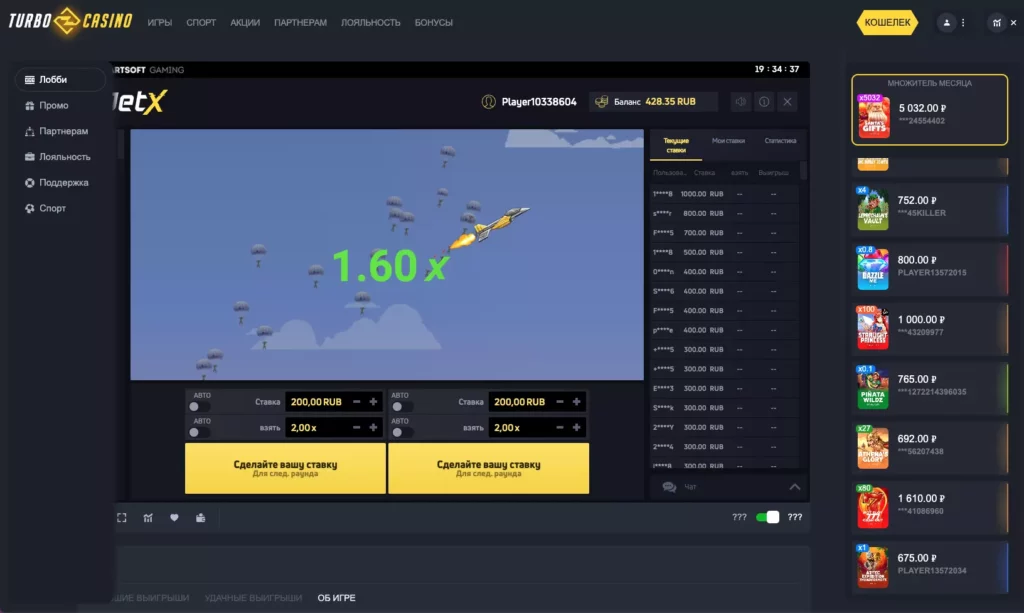
Task: Click the minus icon for the right stake
Action: [x=560, y=402]
